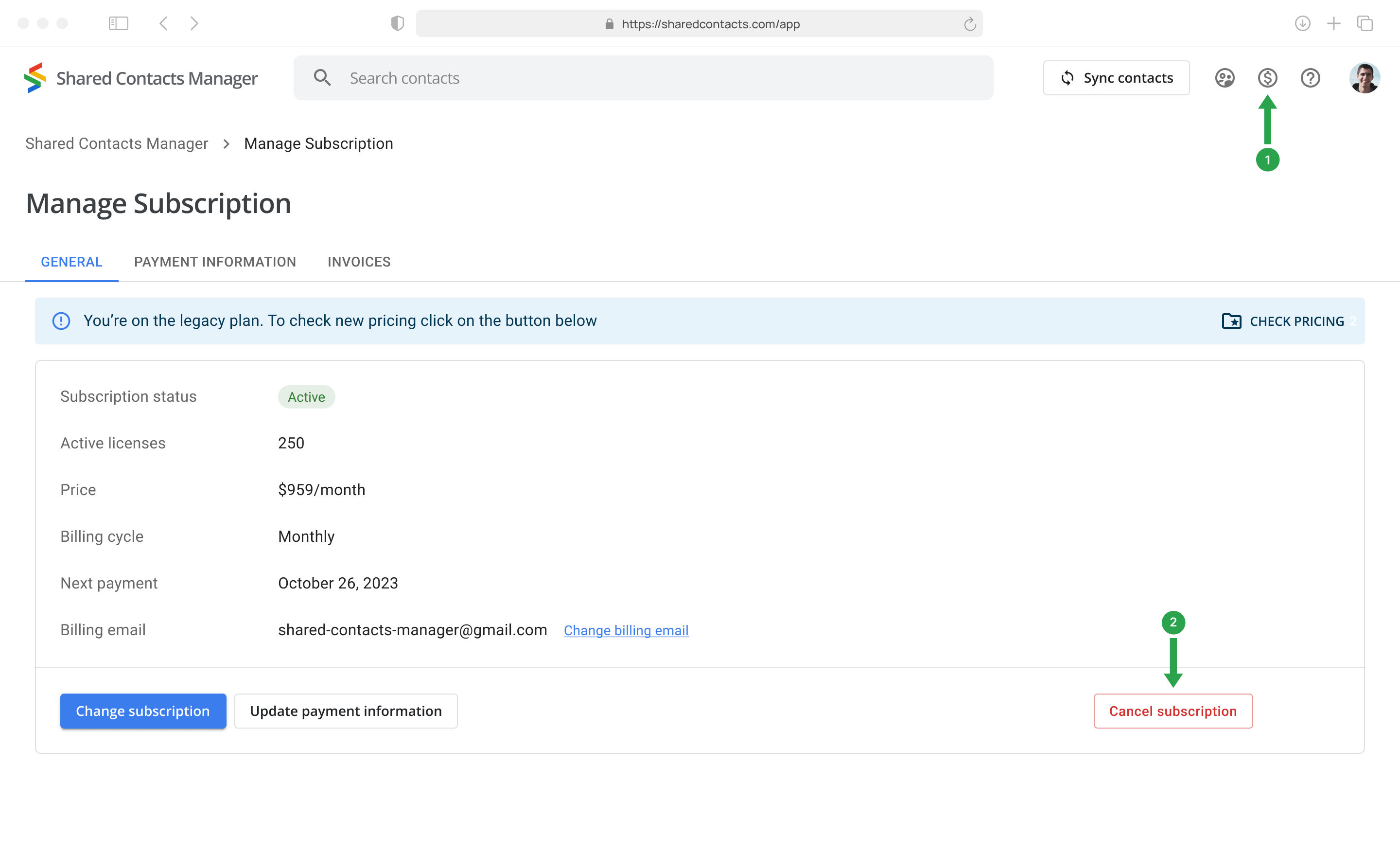Image resolution: width=1400 pixels, height=856 pixels.
Task: Click the active licenses value 250
Action: point(291,443)
